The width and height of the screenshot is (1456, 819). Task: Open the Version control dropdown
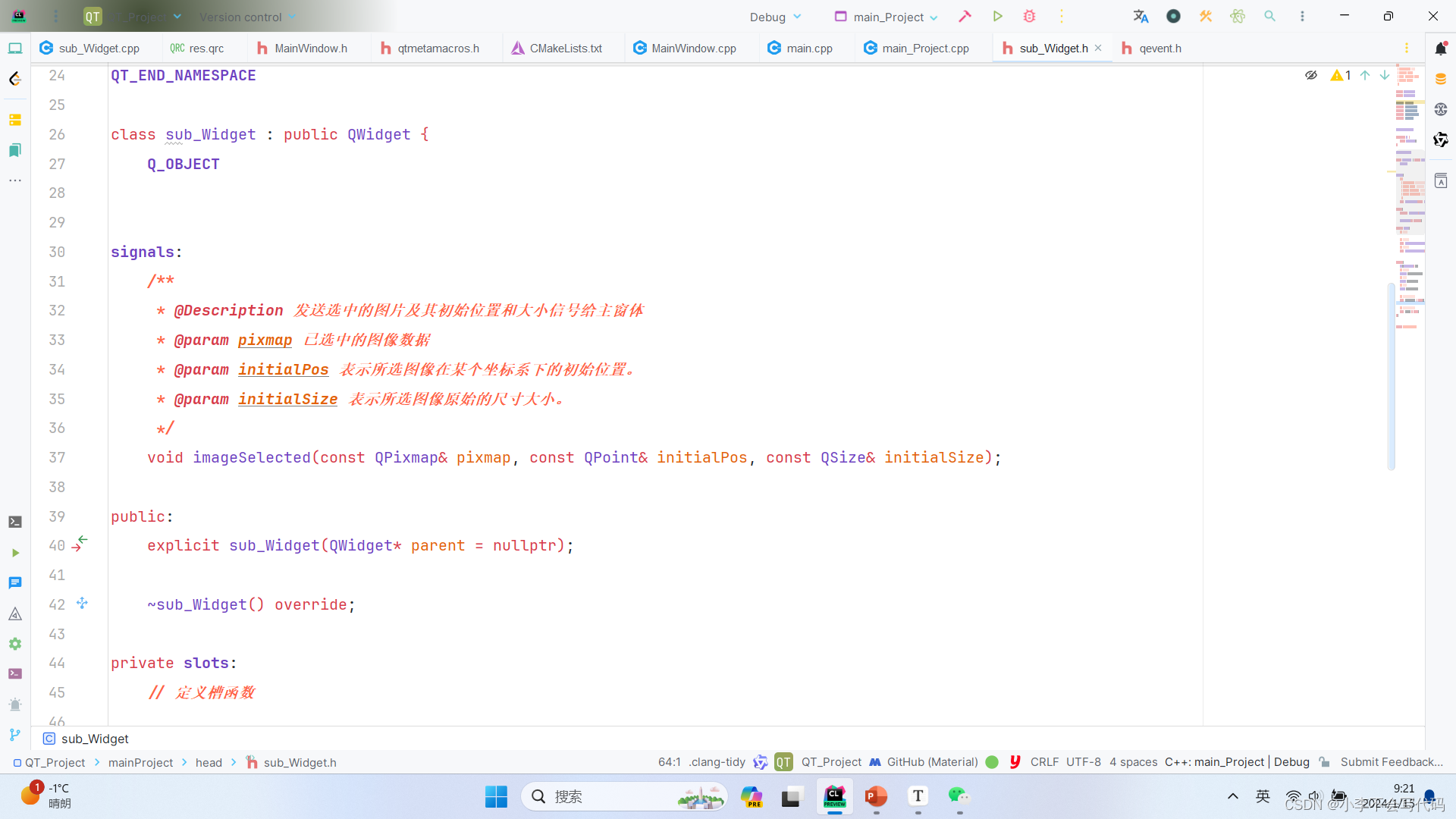(248, 17)
